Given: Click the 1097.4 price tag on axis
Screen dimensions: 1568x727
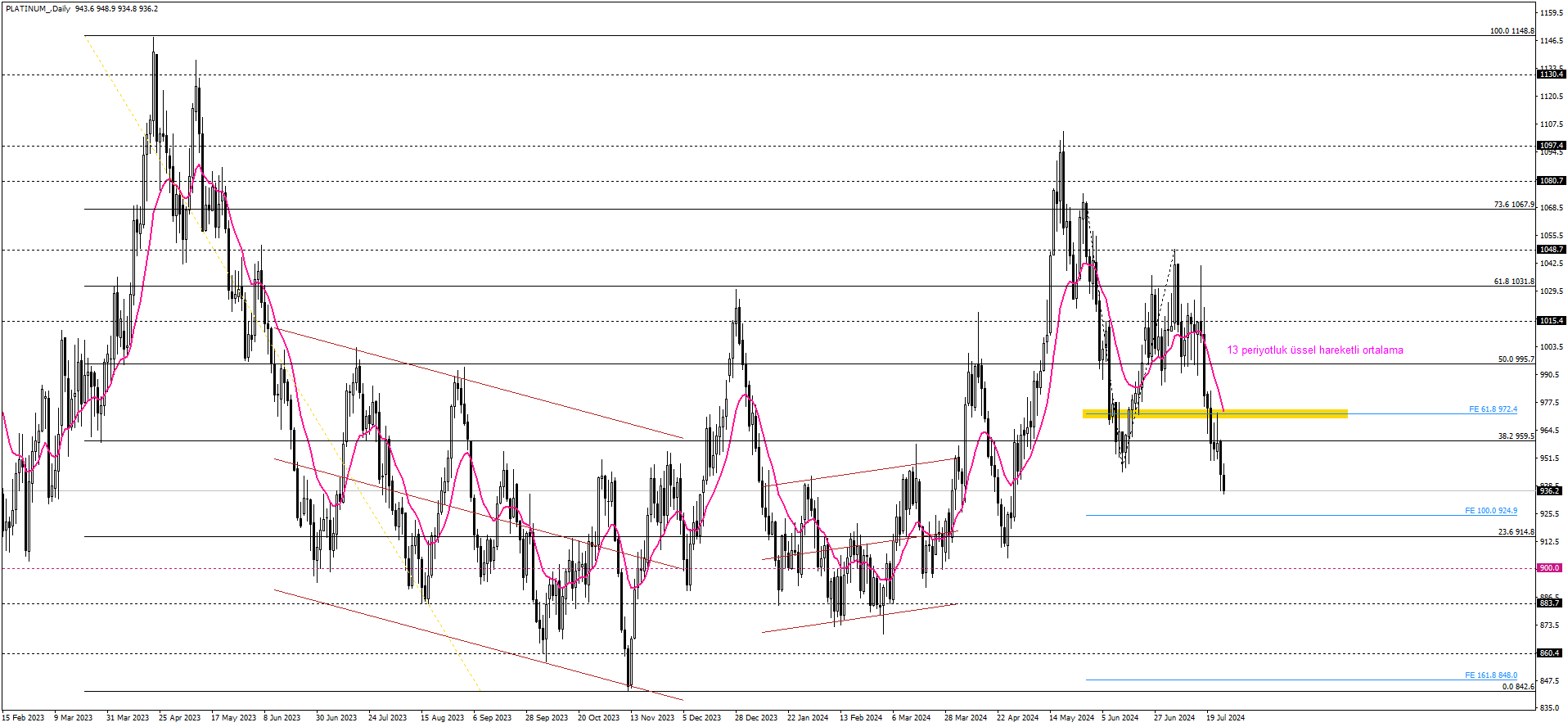Looking at the screenshot, I should coord(1551,146).
